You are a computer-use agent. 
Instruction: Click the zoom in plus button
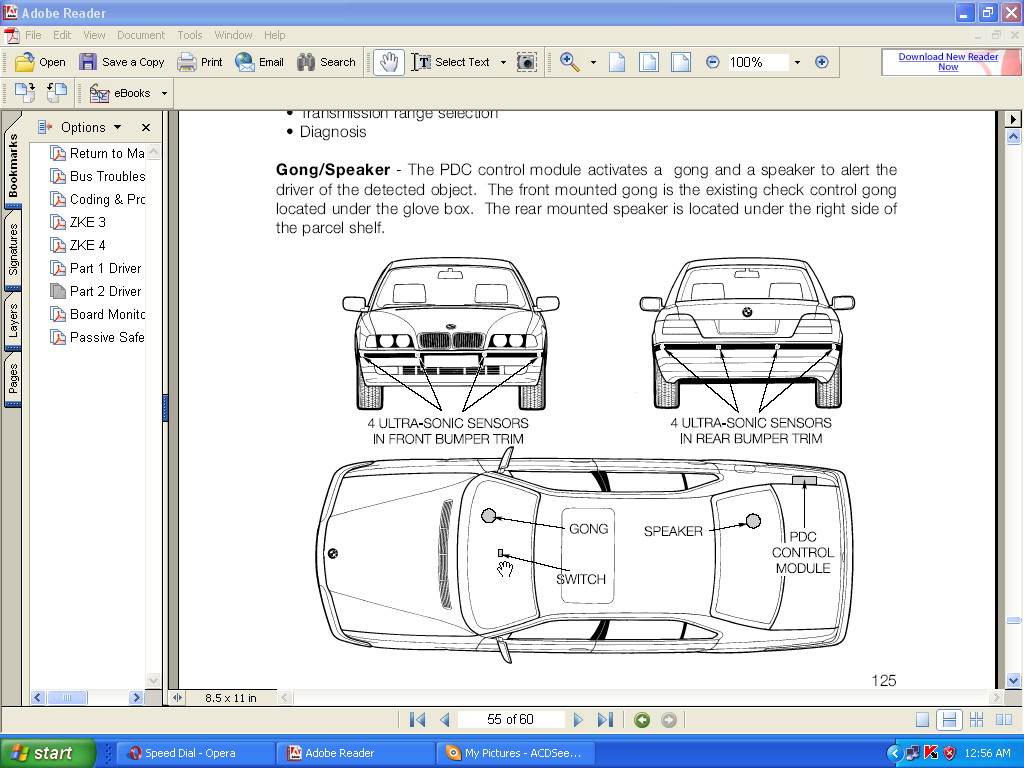(x=822, y=62)
